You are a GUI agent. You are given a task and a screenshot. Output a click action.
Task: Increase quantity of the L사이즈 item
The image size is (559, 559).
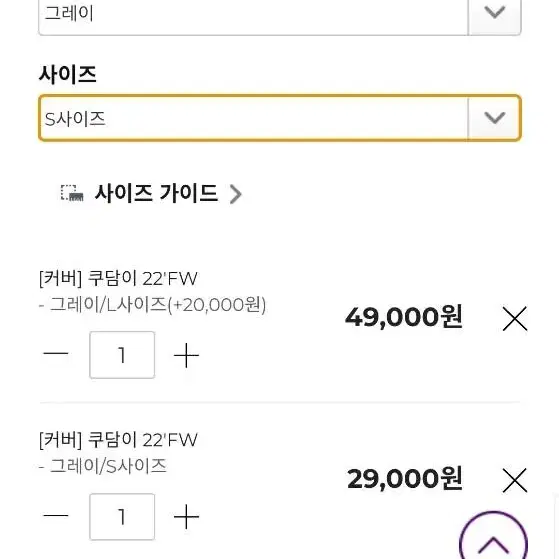pyautogui.click(x=186, y=355)
